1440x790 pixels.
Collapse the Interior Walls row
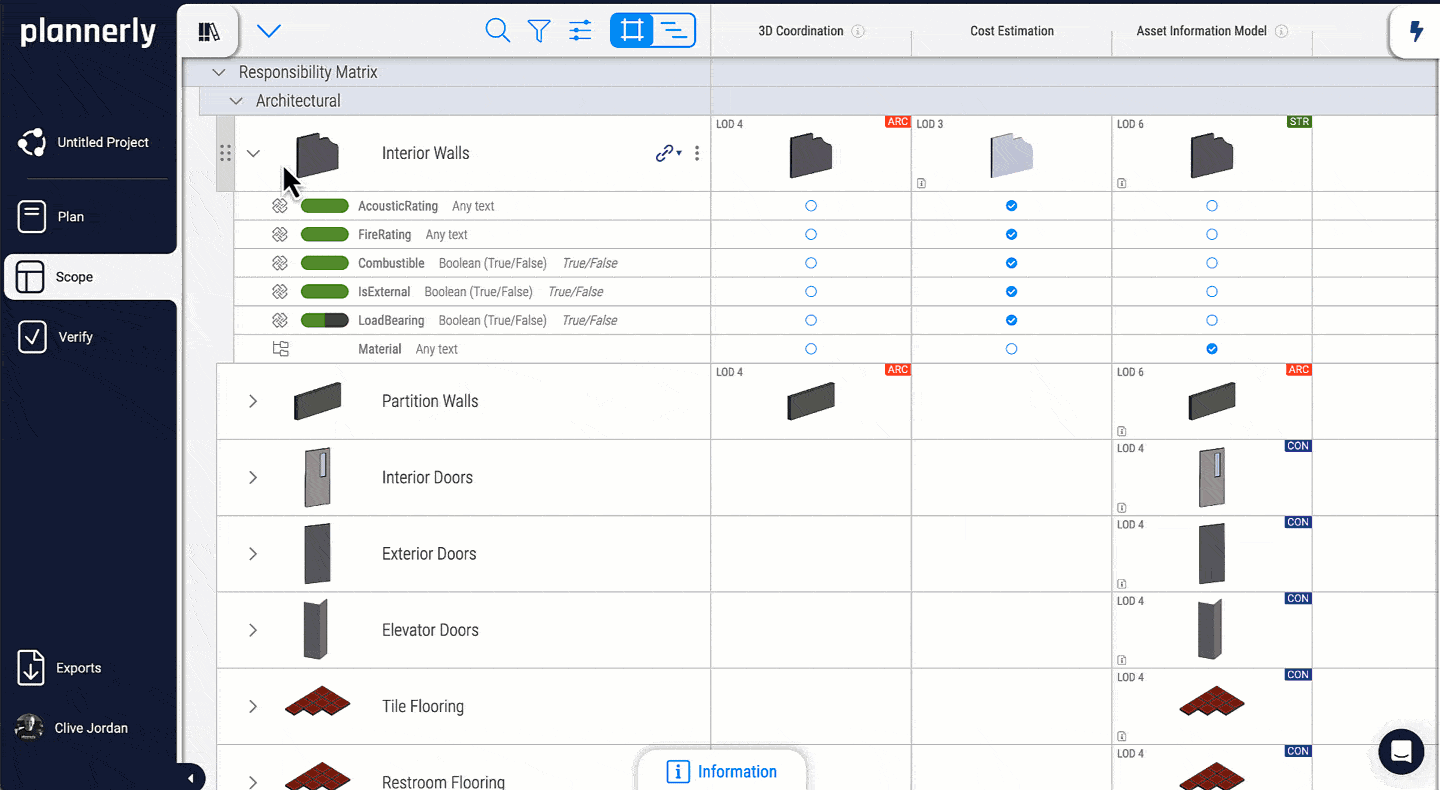point(253,153)
